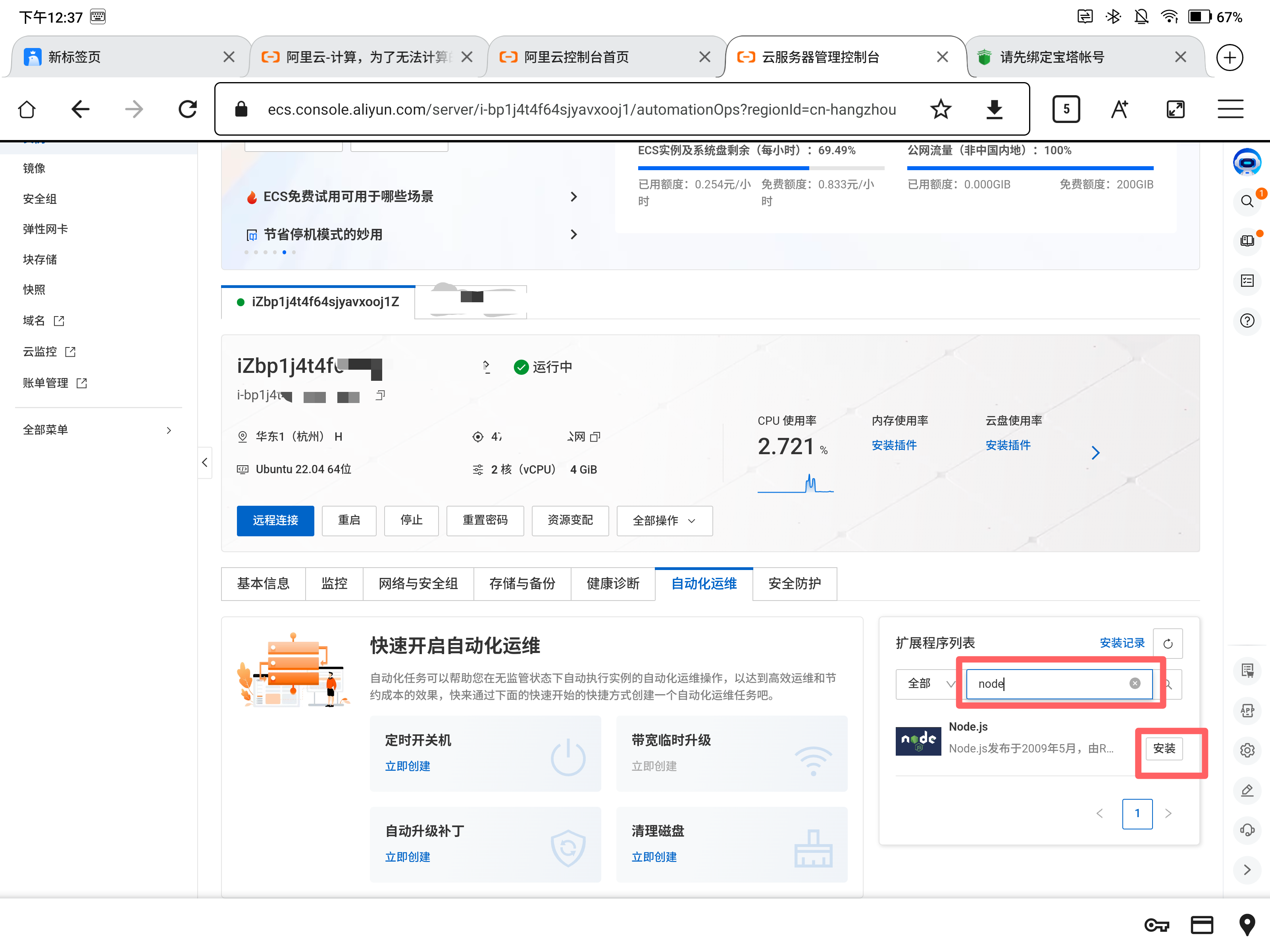The height and width of the screenshot is (952, 1270).
Task: Open the task checklist icon in right sidebar
Action: click(x=1247, y=280)
